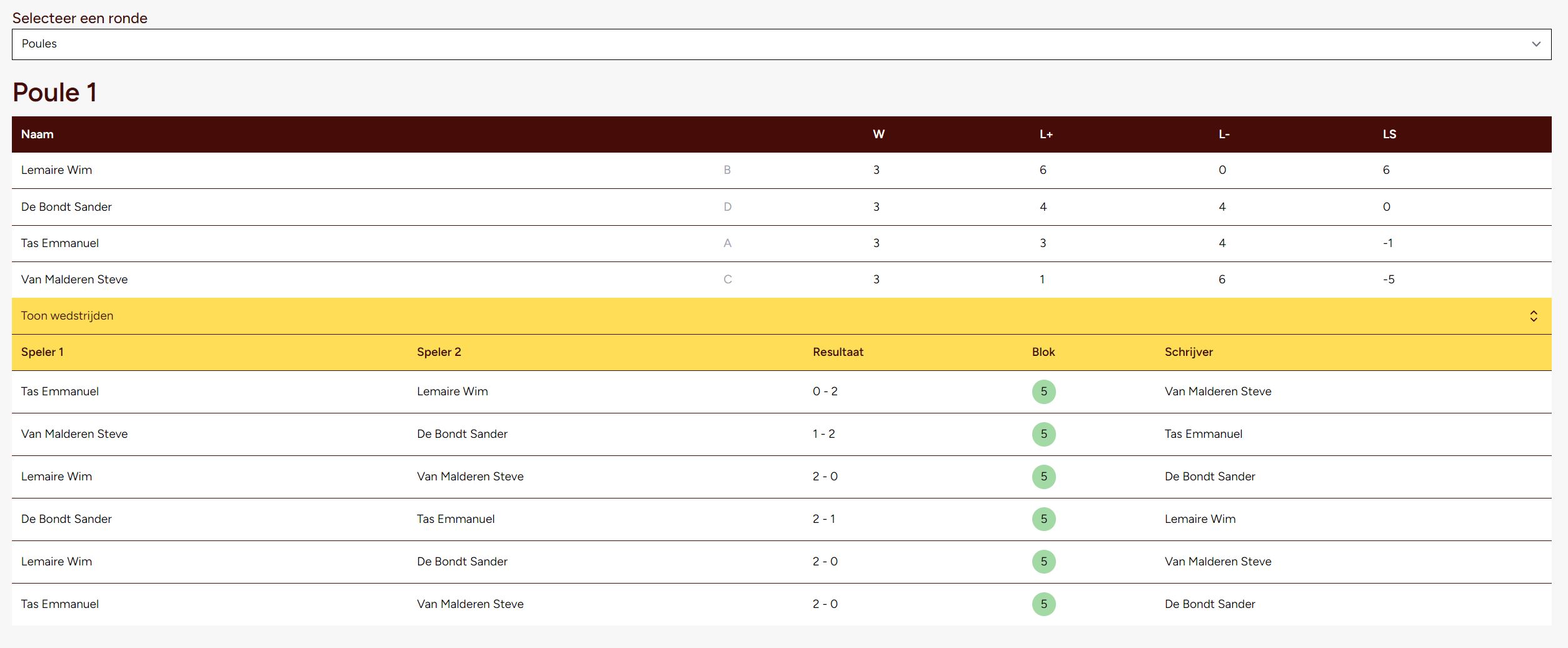This screenshot has height=648, width=1568.
Task: Click the 0 - 2 result of first match
Action: click(825, 392)
